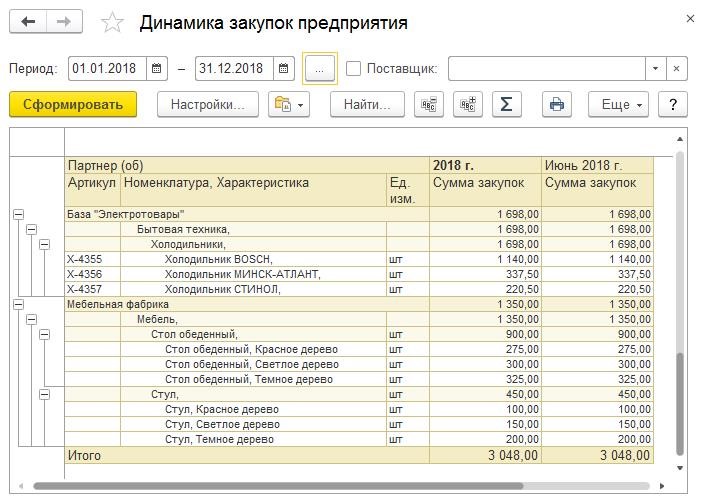Collapse the Мебельная фабрика group

[18, 304]
